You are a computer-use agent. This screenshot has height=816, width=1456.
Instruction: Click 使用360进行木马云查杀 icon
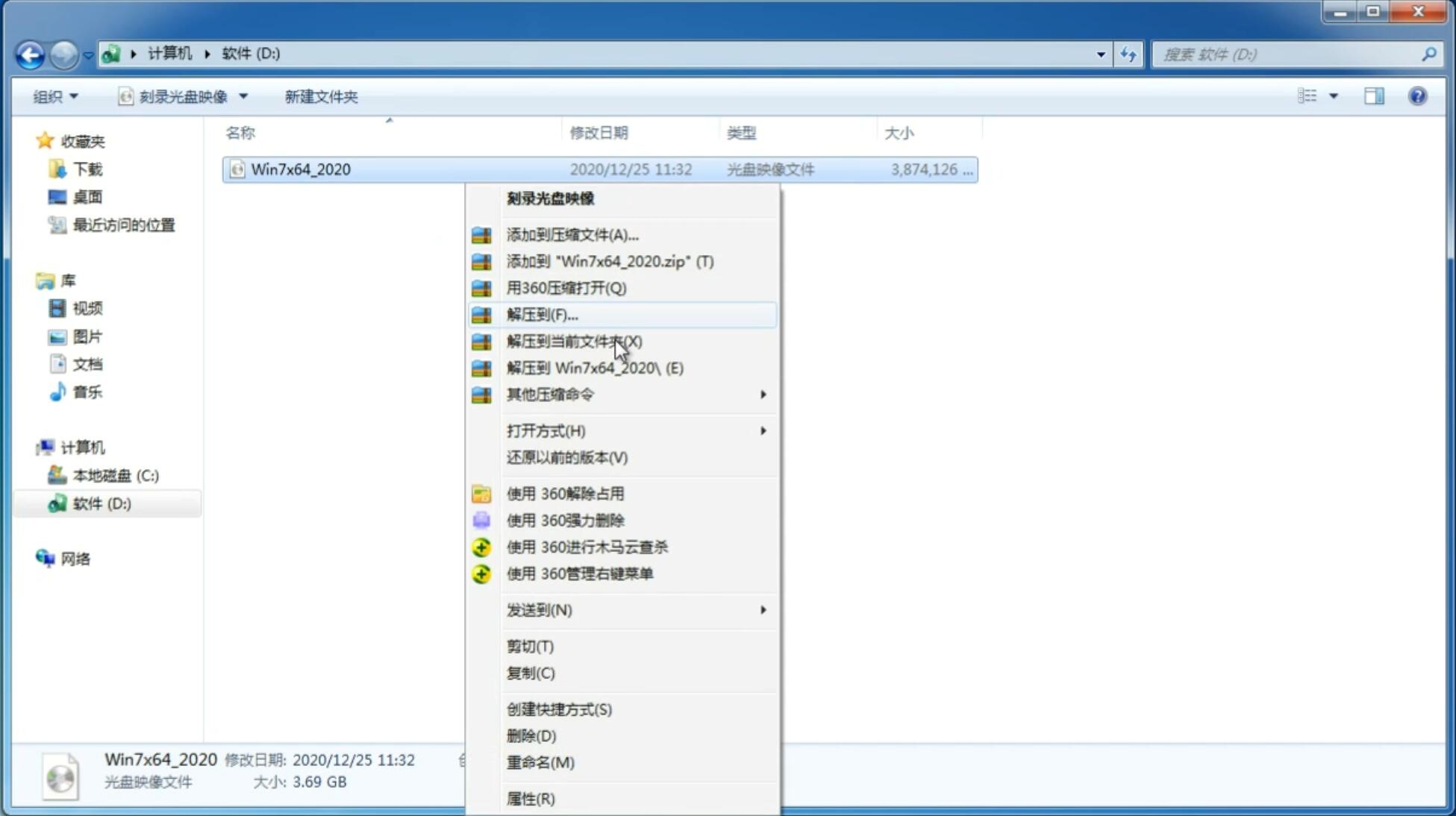(x=481, y=546)
